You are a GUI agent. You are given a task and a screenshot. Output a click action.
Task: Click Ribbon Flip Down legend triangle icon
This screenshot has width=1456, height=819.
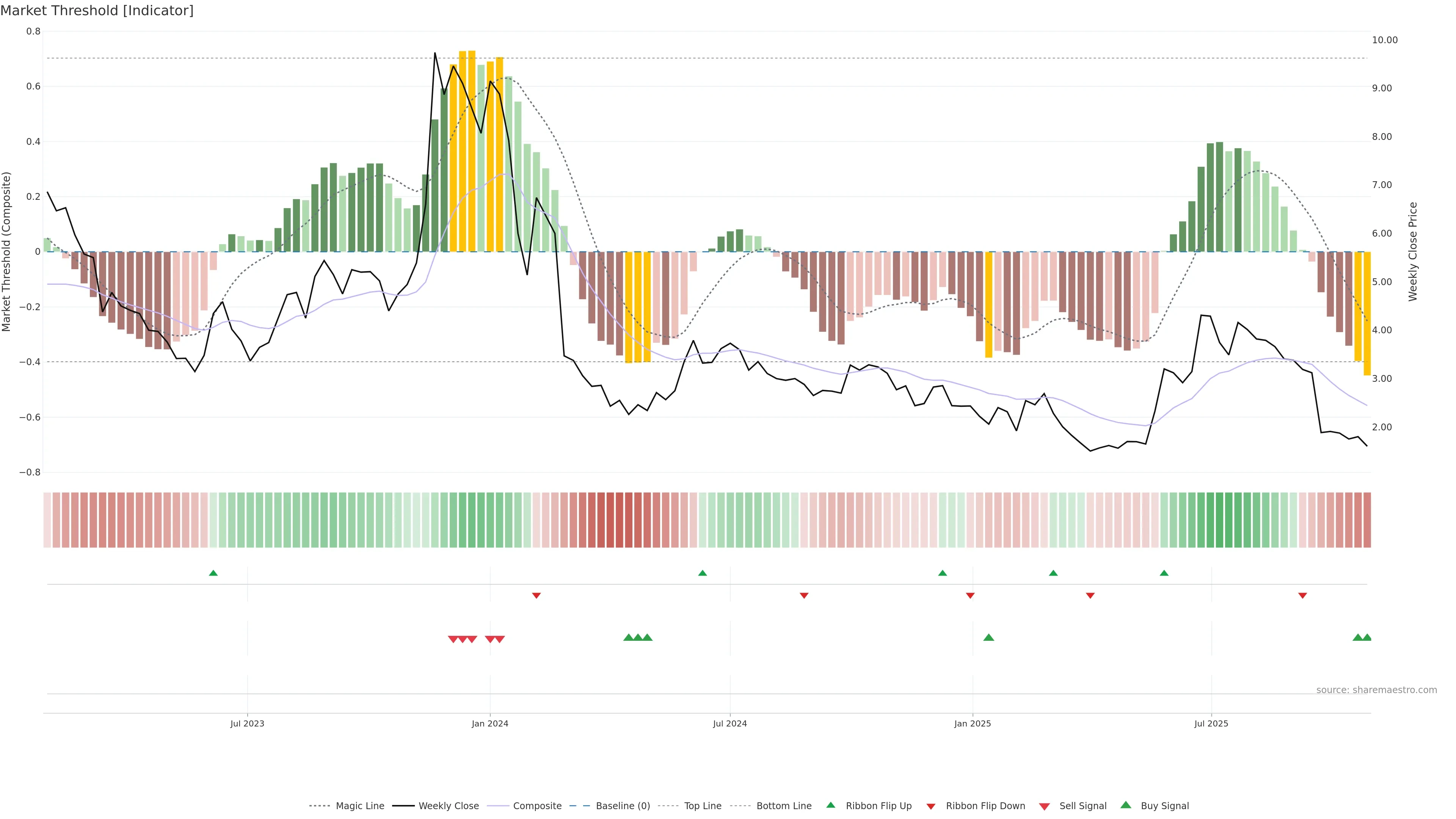coord(931,806)
